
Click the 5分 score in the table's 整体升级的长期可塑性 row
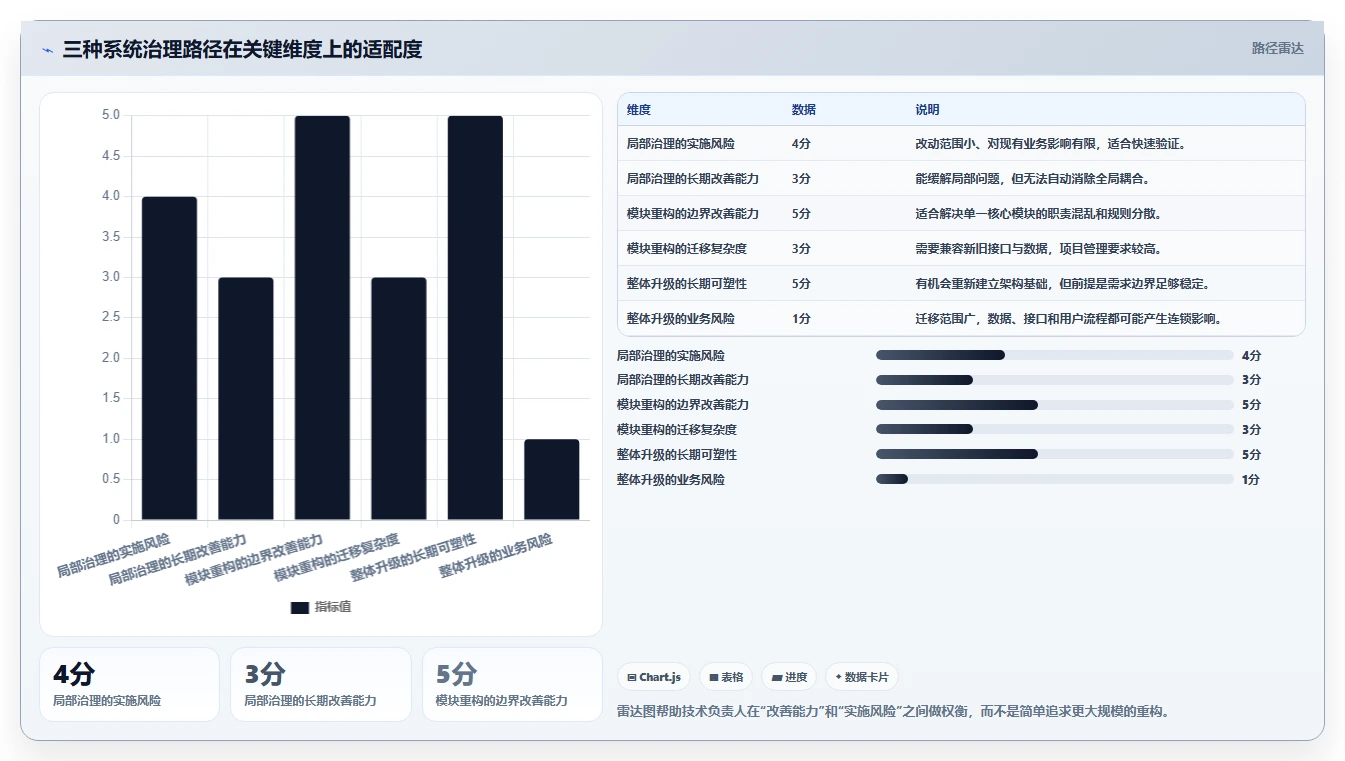click(801, 284)
